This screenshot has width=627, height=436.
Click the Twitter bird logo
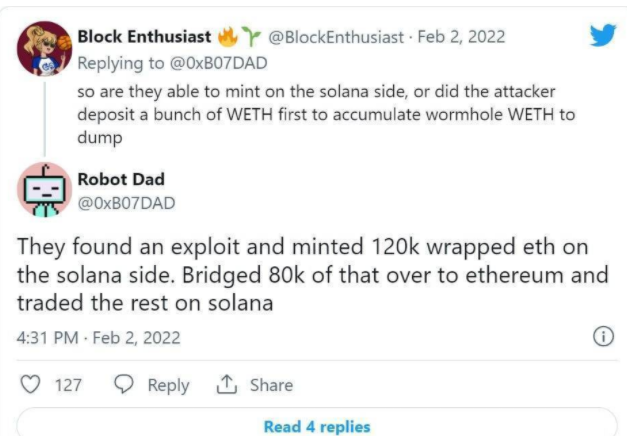[601, 37]
